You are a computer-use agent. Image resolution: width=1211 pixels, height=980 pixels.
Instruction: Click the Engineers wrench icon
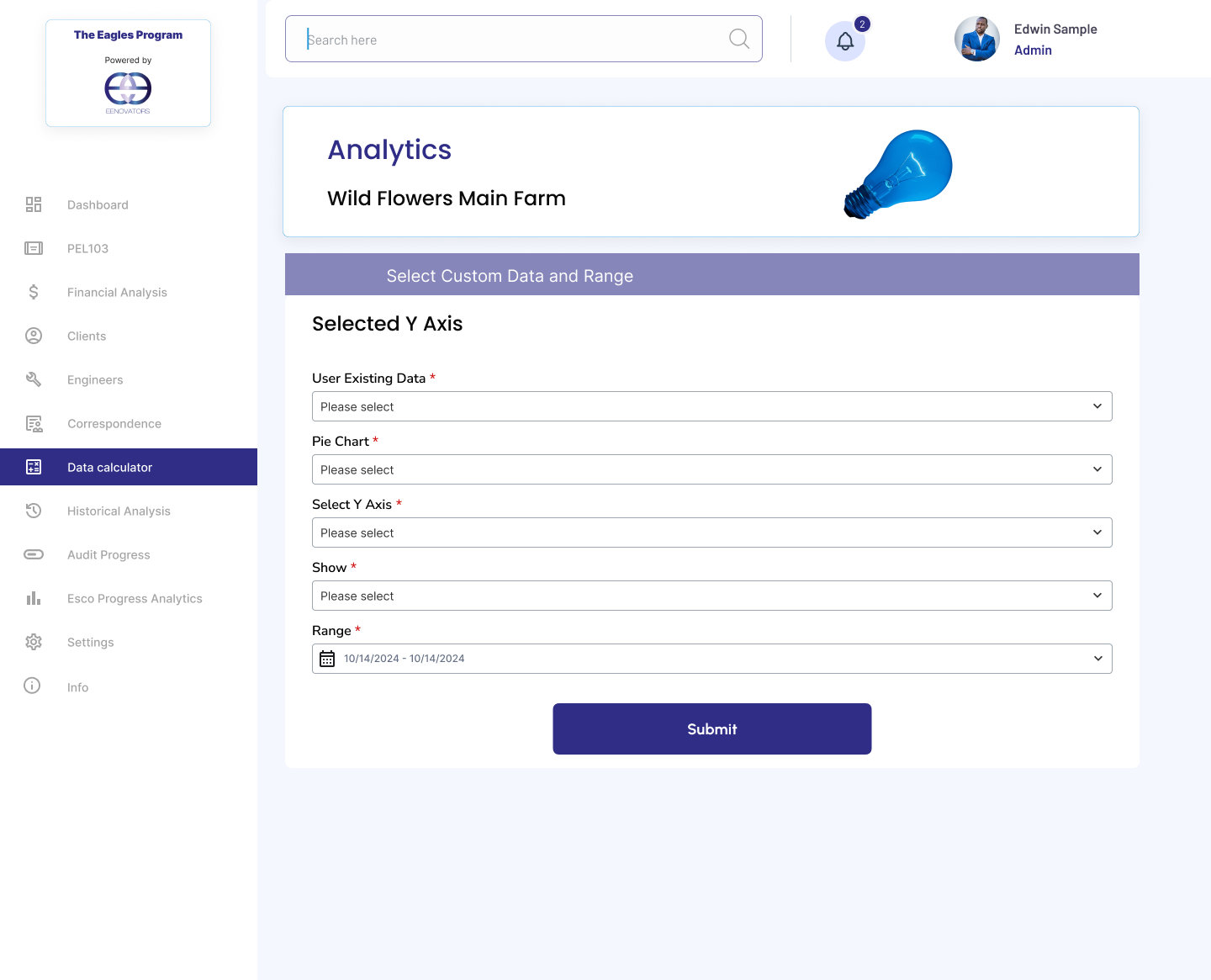pyautogui.click(x=34, y=379)
